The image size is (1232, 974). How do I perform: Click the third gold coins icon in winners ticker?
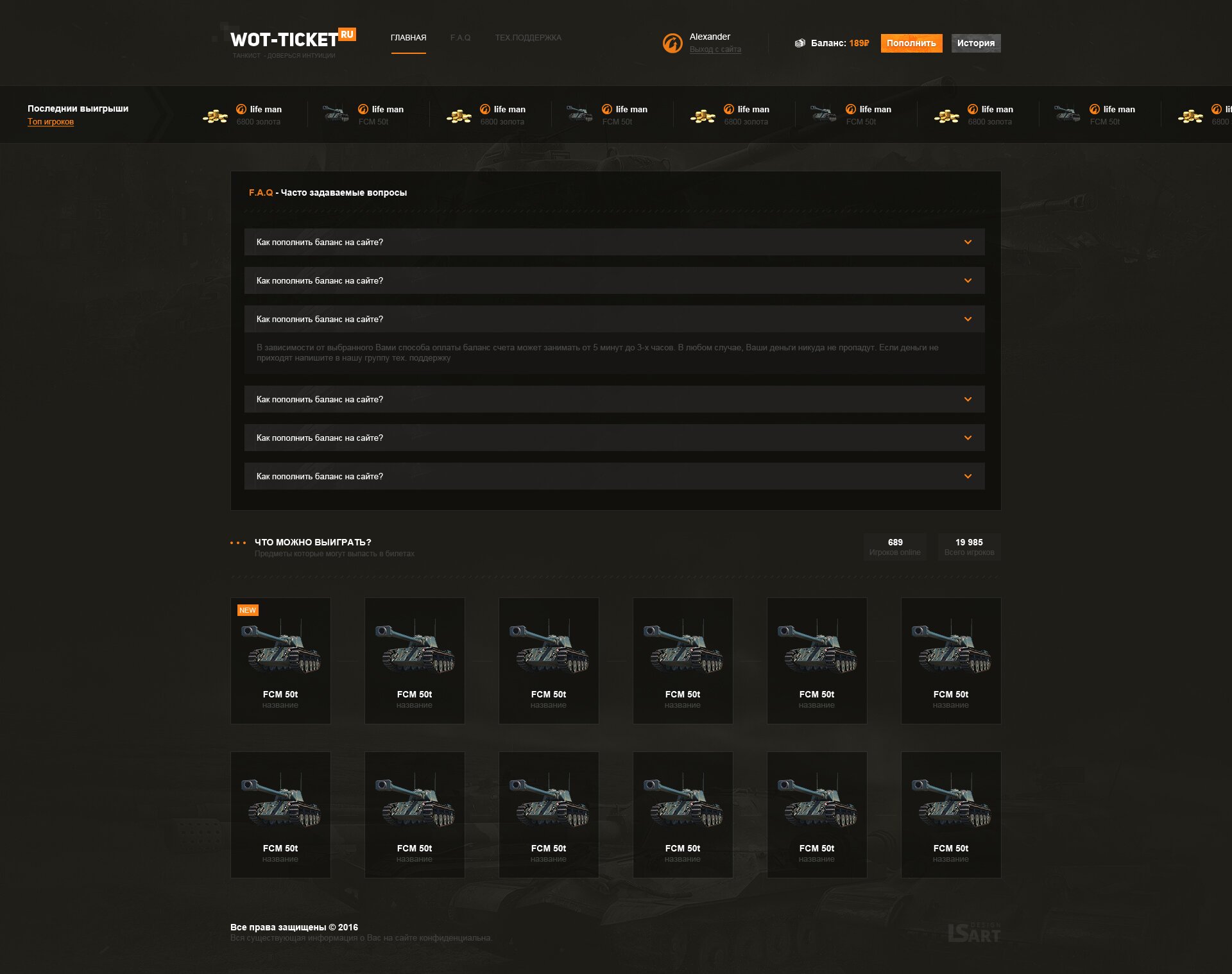click(x=703, y=116)
